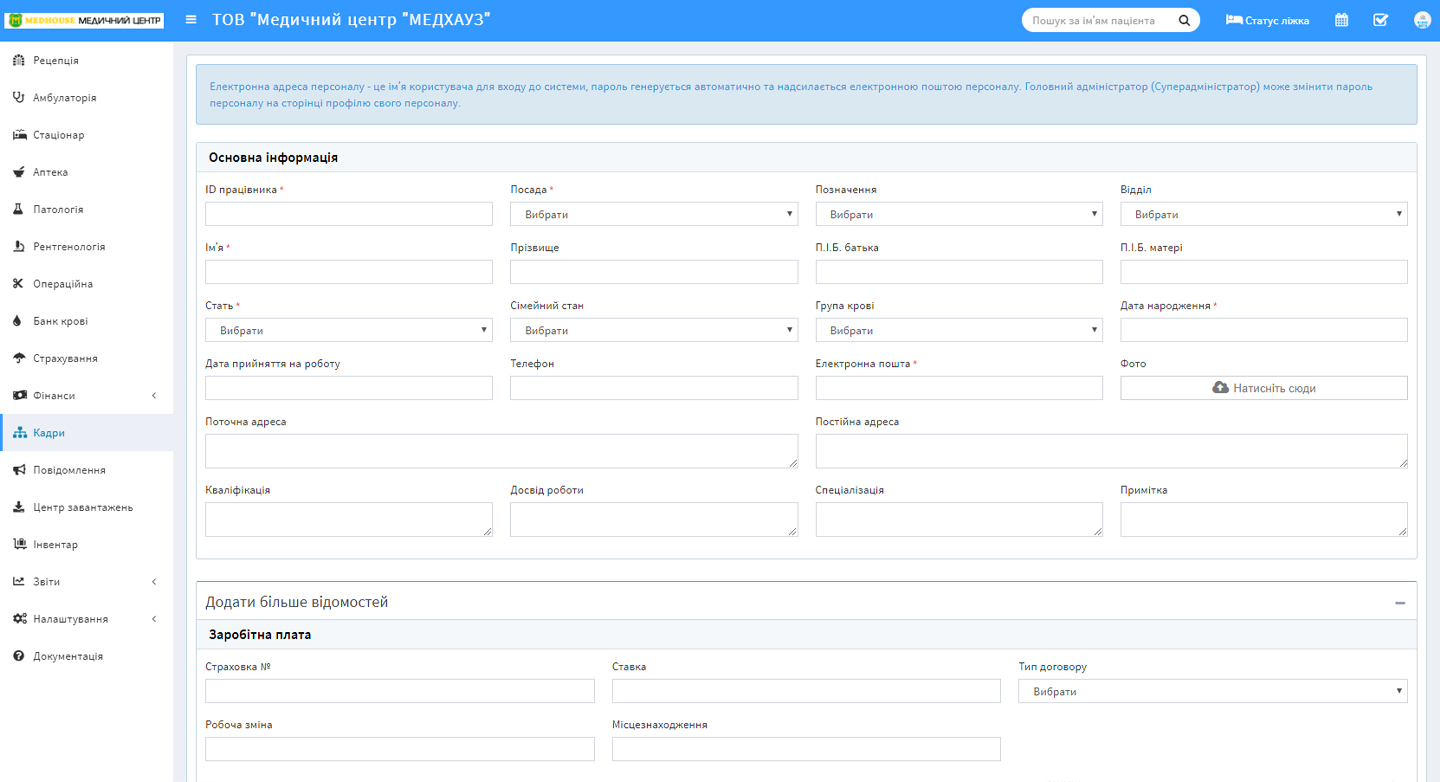Open the Сімейний стан dropdown
This screenshot has height=782, width=1440.
tap(654, 330)
